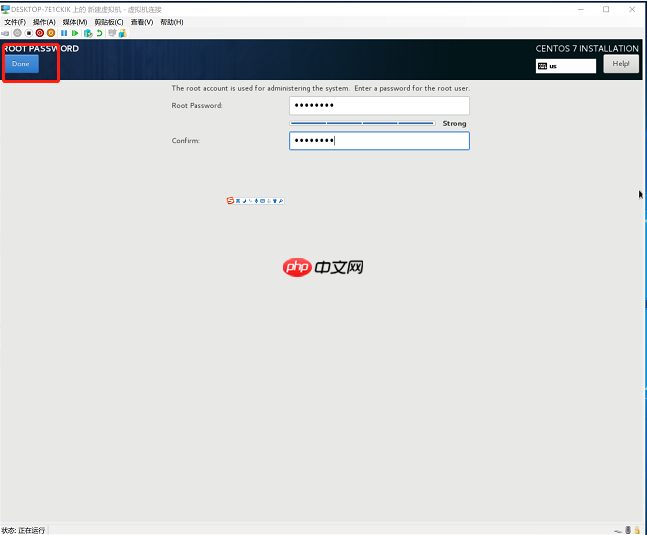Click the keyboard status icon in status bar
The width and height of the screenshot is (647, 535).
click(618, 530)
